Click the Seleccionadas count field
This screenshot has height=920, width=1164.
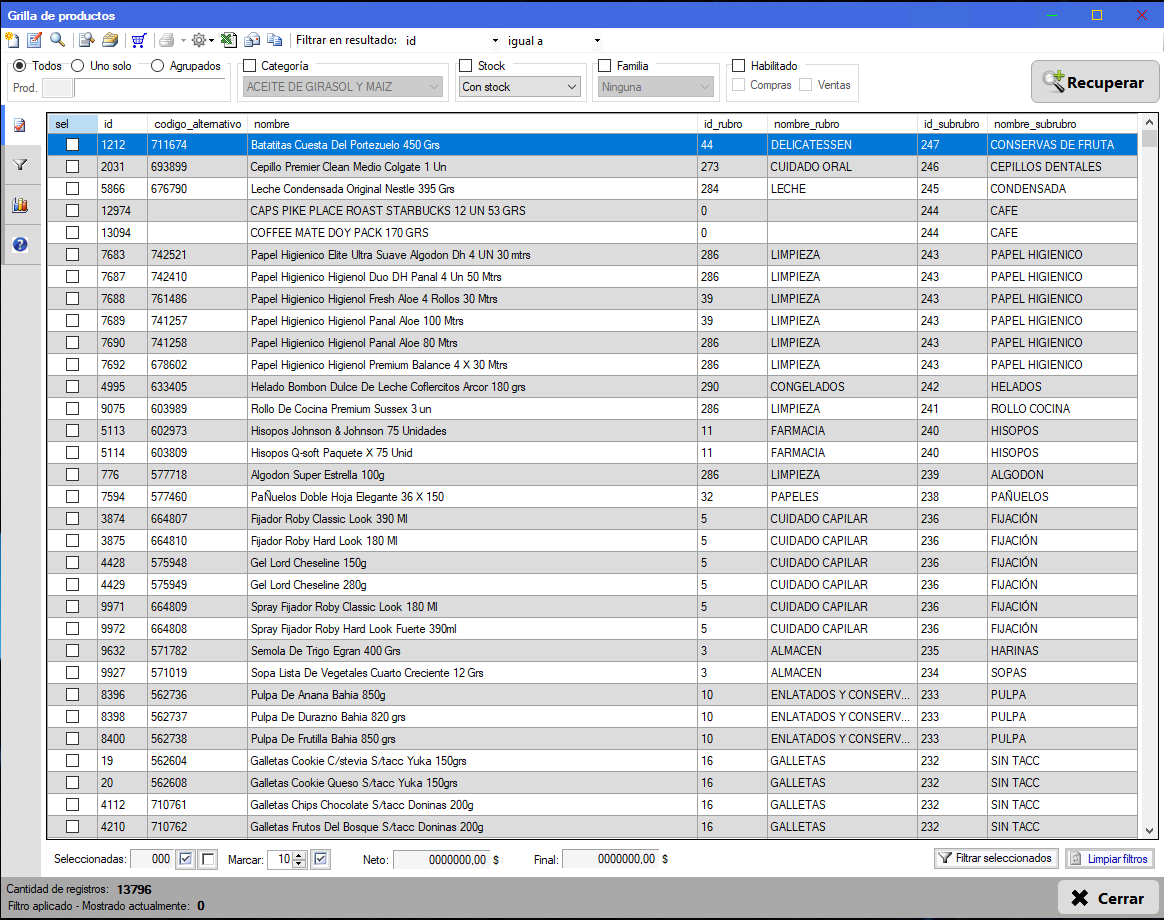click(151, 859)
